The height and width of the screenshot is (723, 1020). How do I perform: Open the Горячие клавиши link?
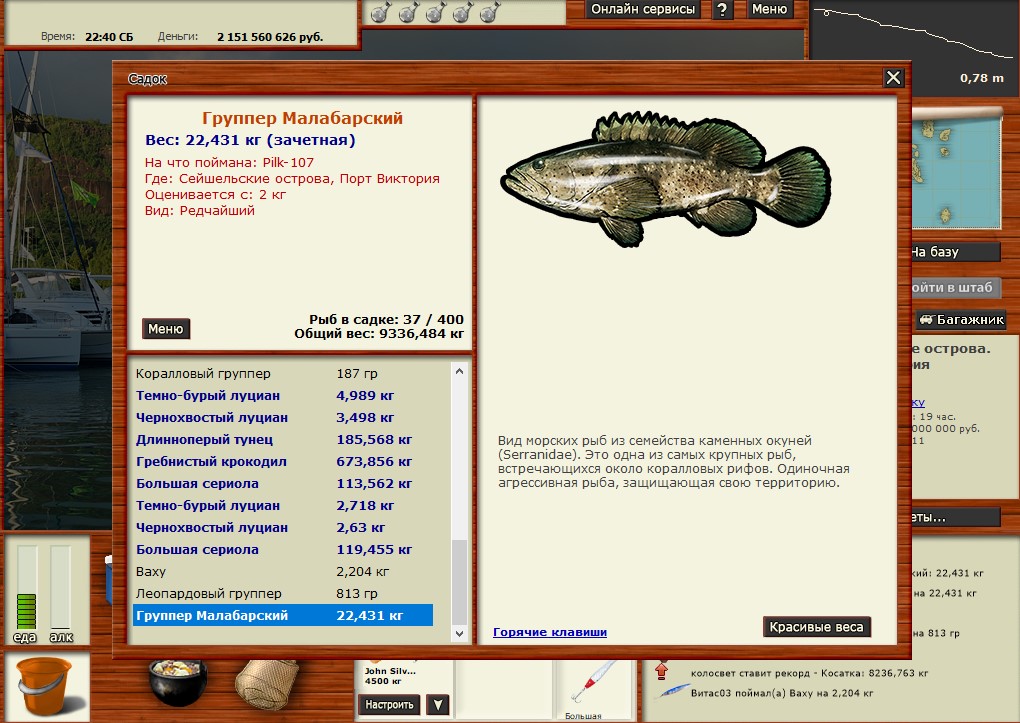pyautogui.click(x=550, y=632)
